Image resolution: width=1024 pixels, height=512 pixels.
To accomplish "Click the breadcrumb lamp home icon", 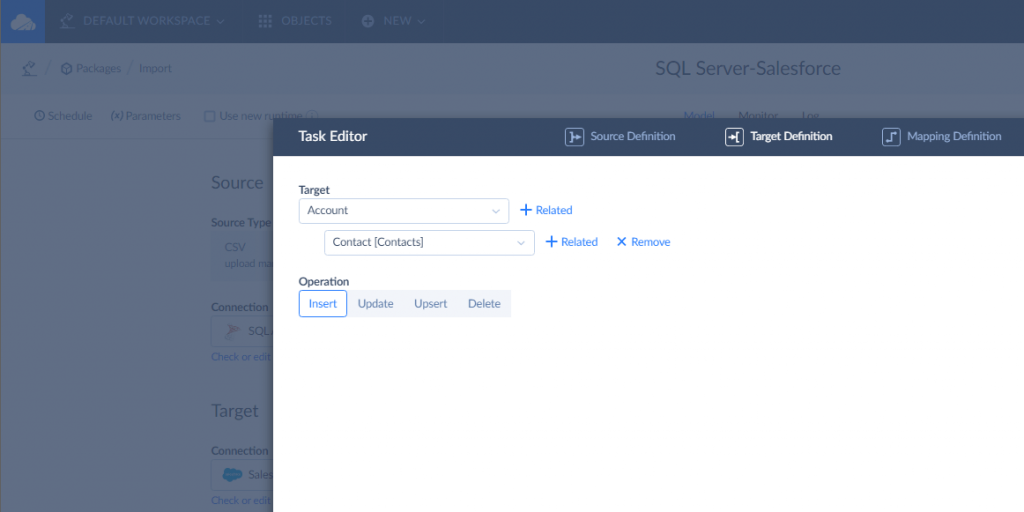I will click(x=29, y=68).
